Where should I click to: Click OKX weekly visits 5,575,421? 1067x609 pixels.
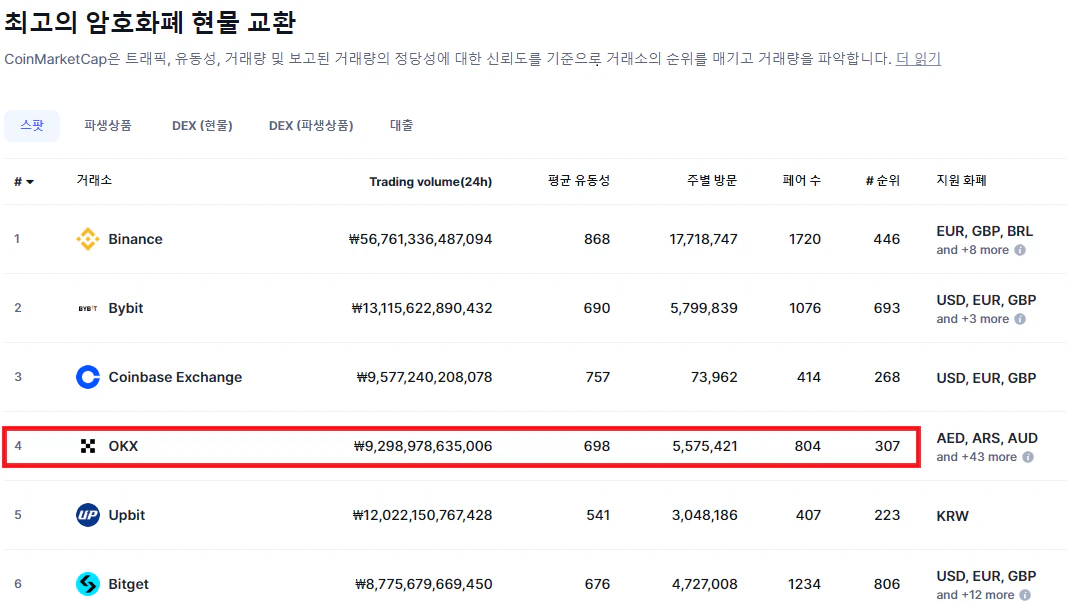[705, 446]
